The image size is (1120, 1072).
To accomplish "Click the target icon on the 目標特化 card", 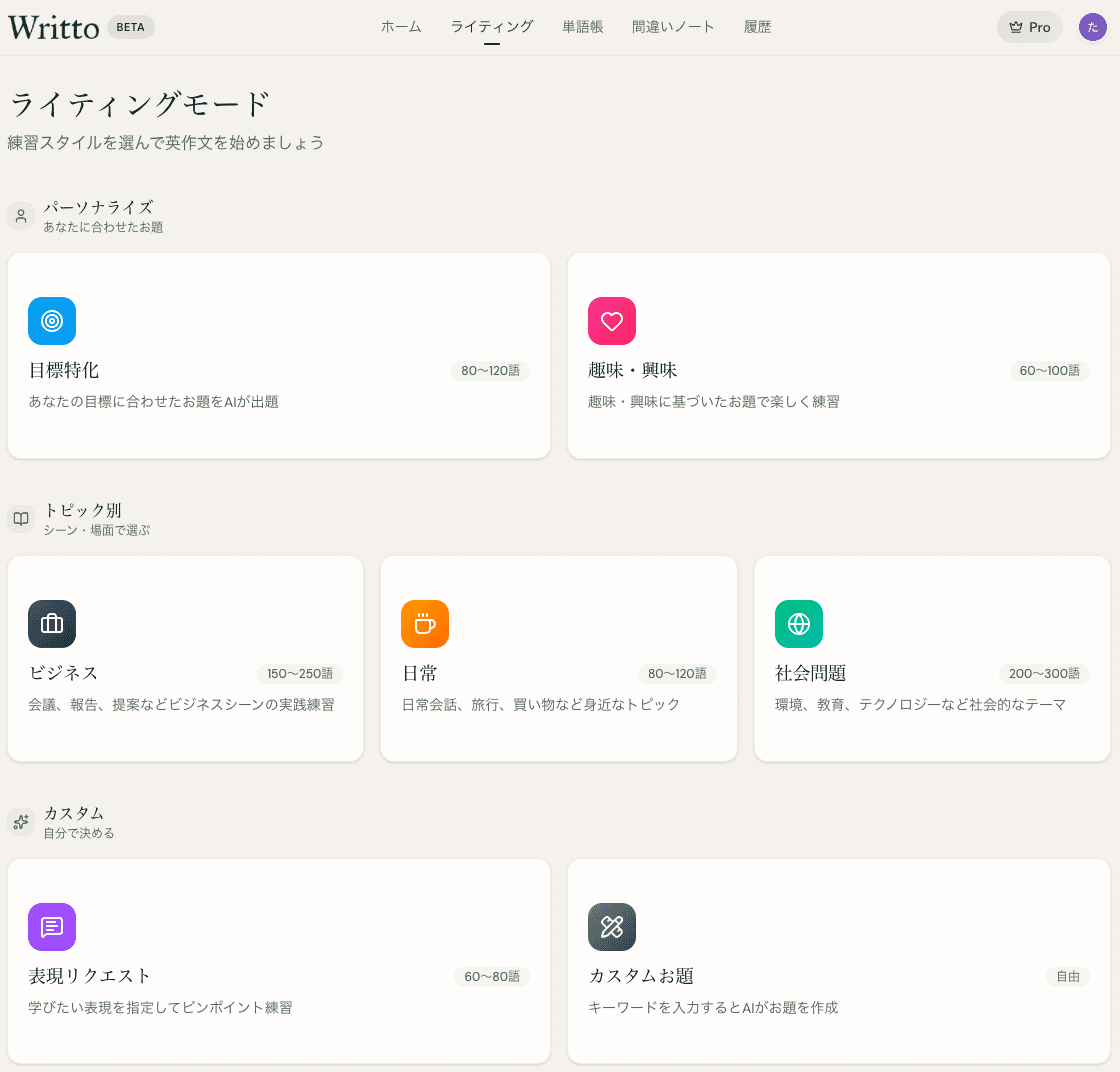I will [x=51, y=321].
